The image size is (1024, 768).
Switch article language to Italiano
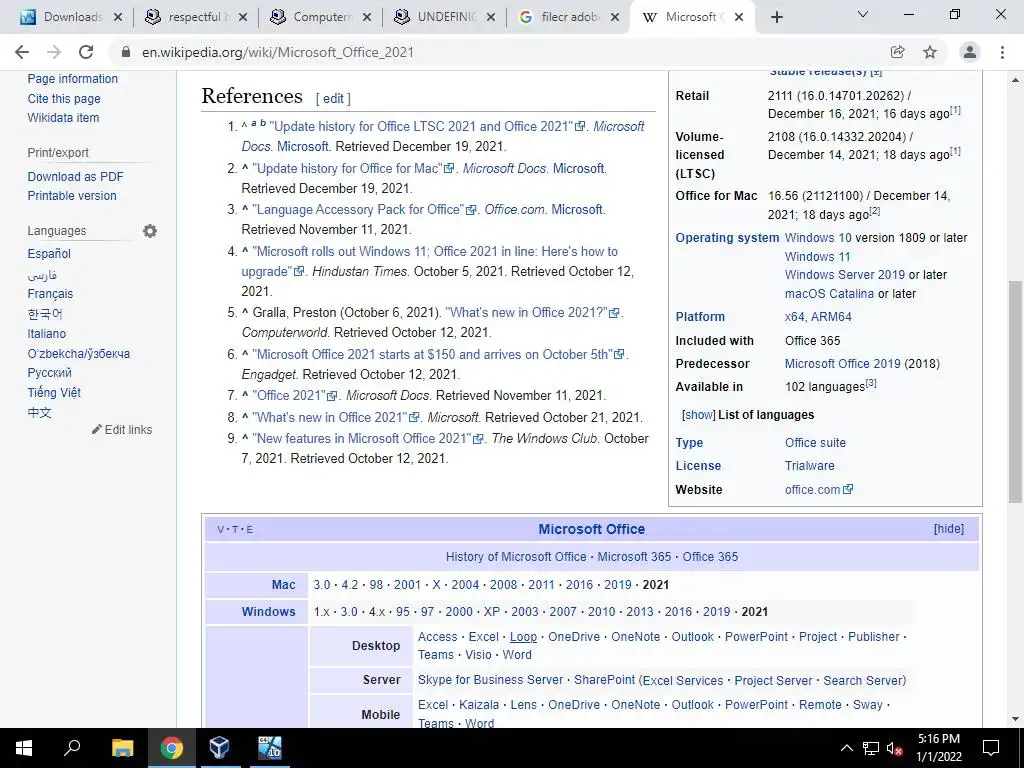(46, 333)
